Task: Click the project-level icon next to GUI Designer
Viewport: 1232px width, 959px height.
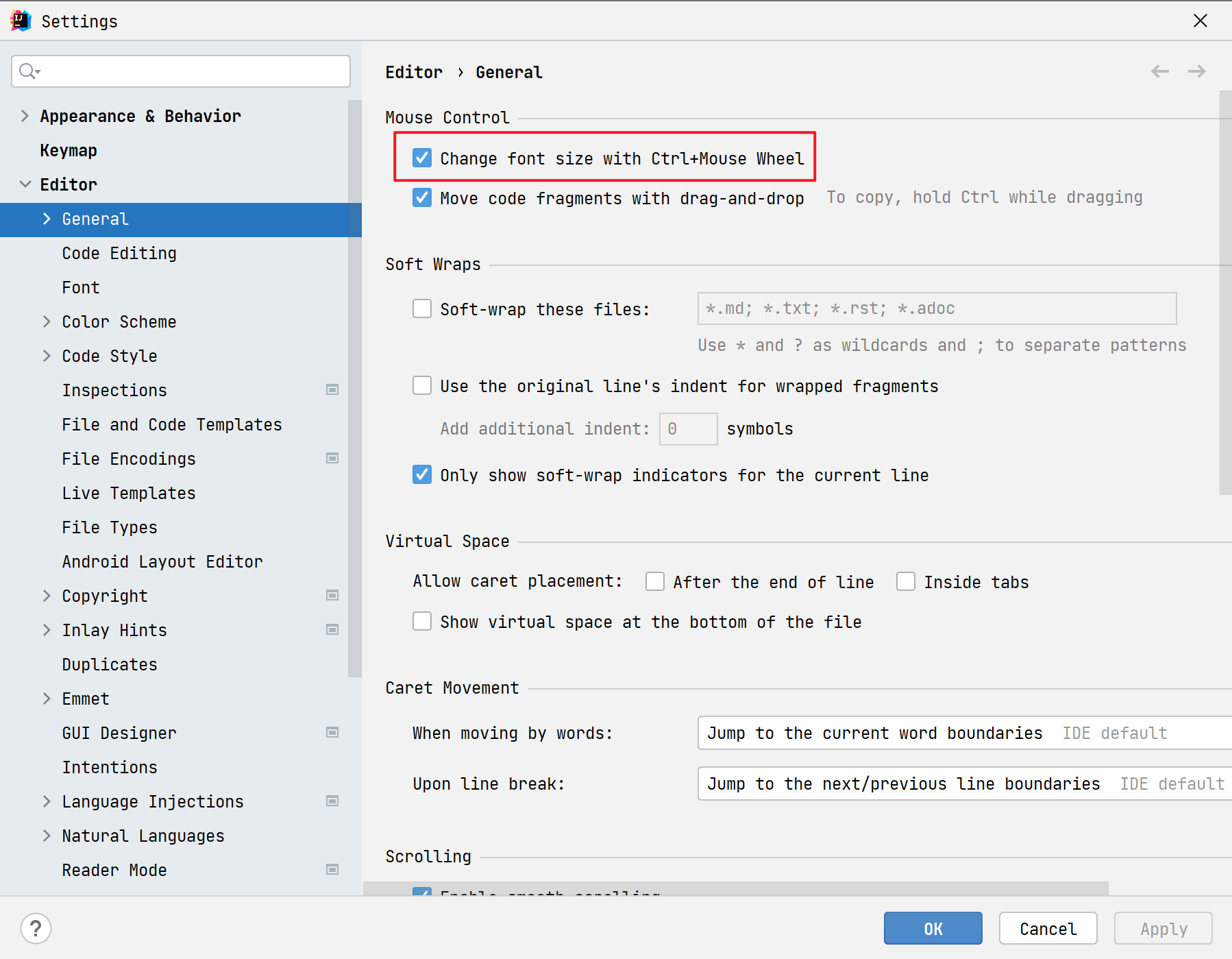Action: [332, 733]
